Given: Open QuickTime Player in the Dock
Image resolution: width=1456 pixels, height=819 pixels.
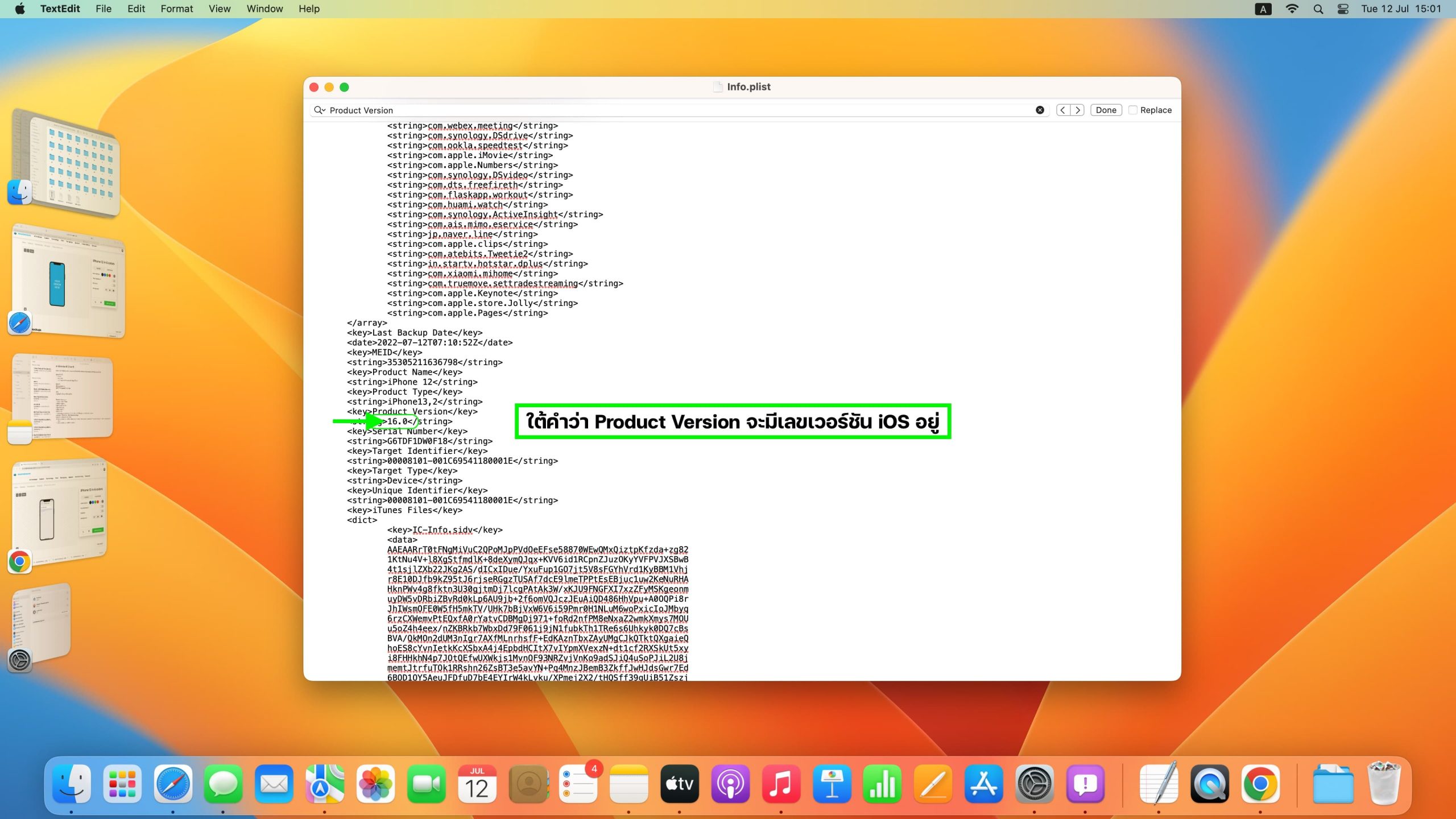Looking at the screenshot, I should (x=1210, y=784).
